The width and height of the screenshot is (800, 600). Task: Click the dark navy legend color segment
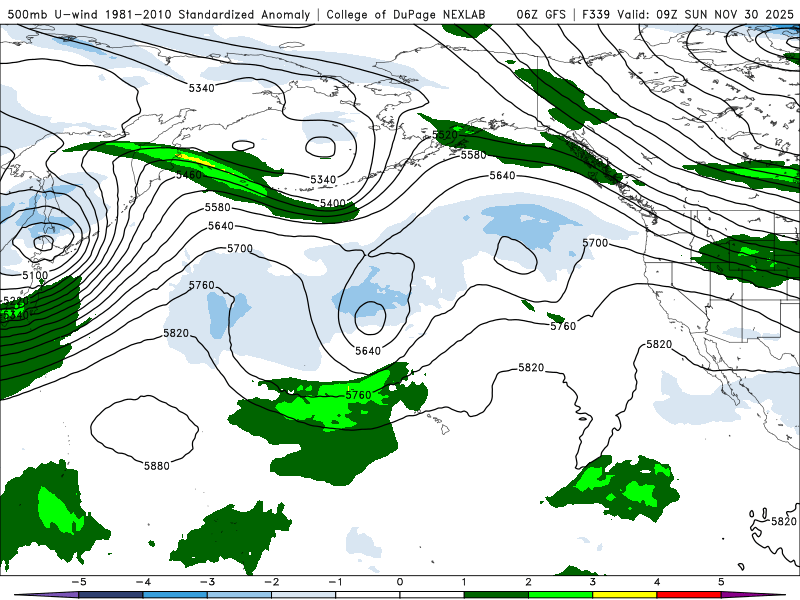[111, 595]
